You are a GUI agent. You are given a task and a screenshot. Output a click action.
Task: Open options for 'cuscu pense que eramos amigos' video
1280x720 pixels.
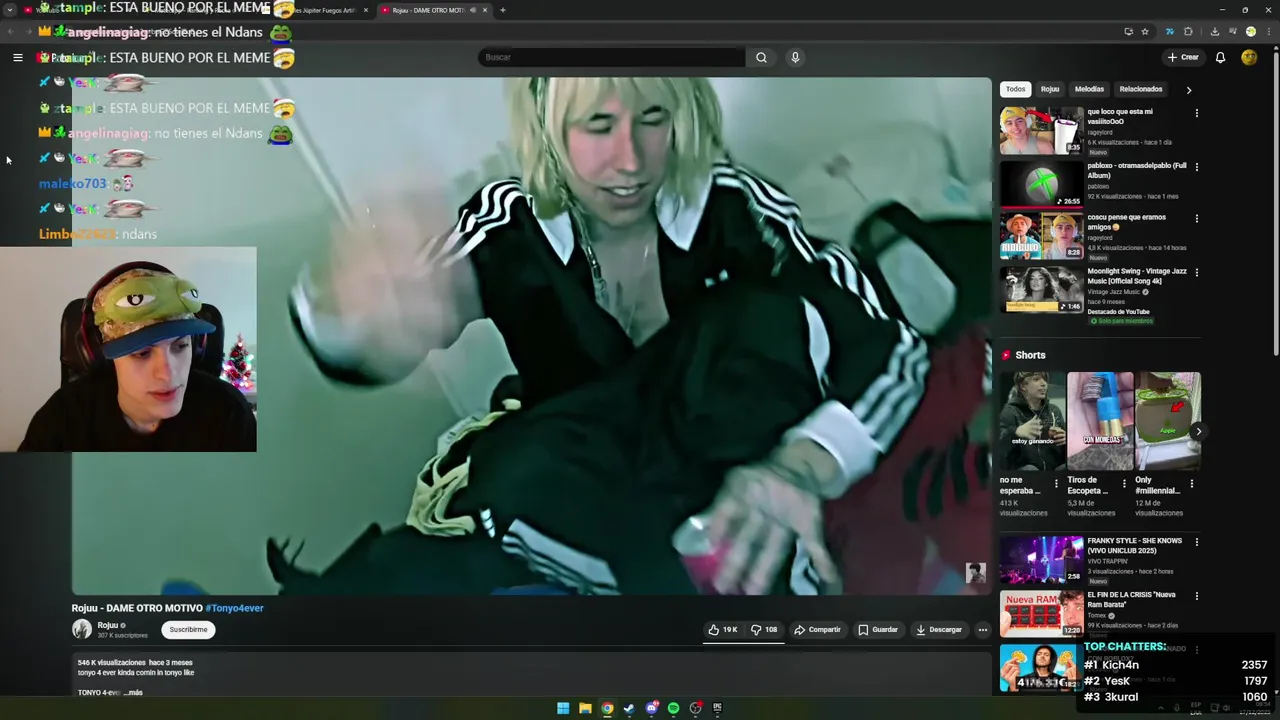pyautogui.click(x=1196, y=219)
